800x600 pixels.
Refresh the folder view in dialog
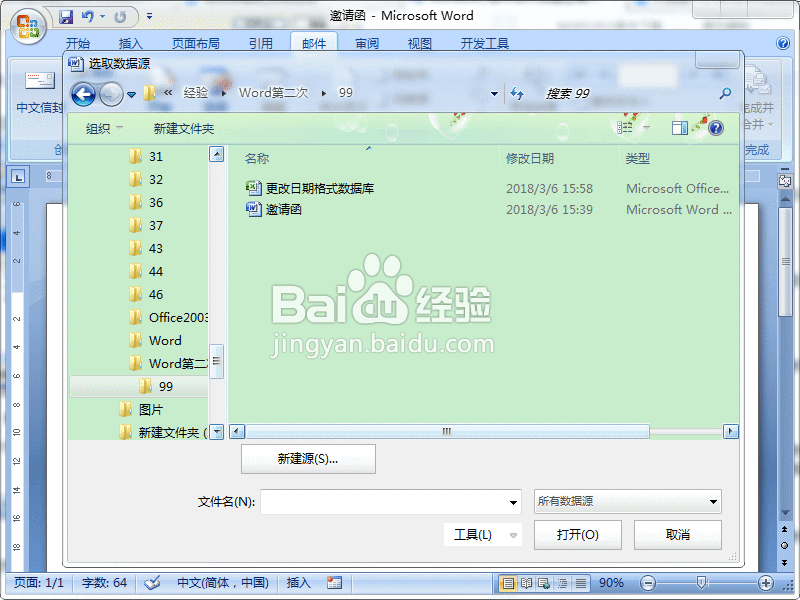coord(517,93)
